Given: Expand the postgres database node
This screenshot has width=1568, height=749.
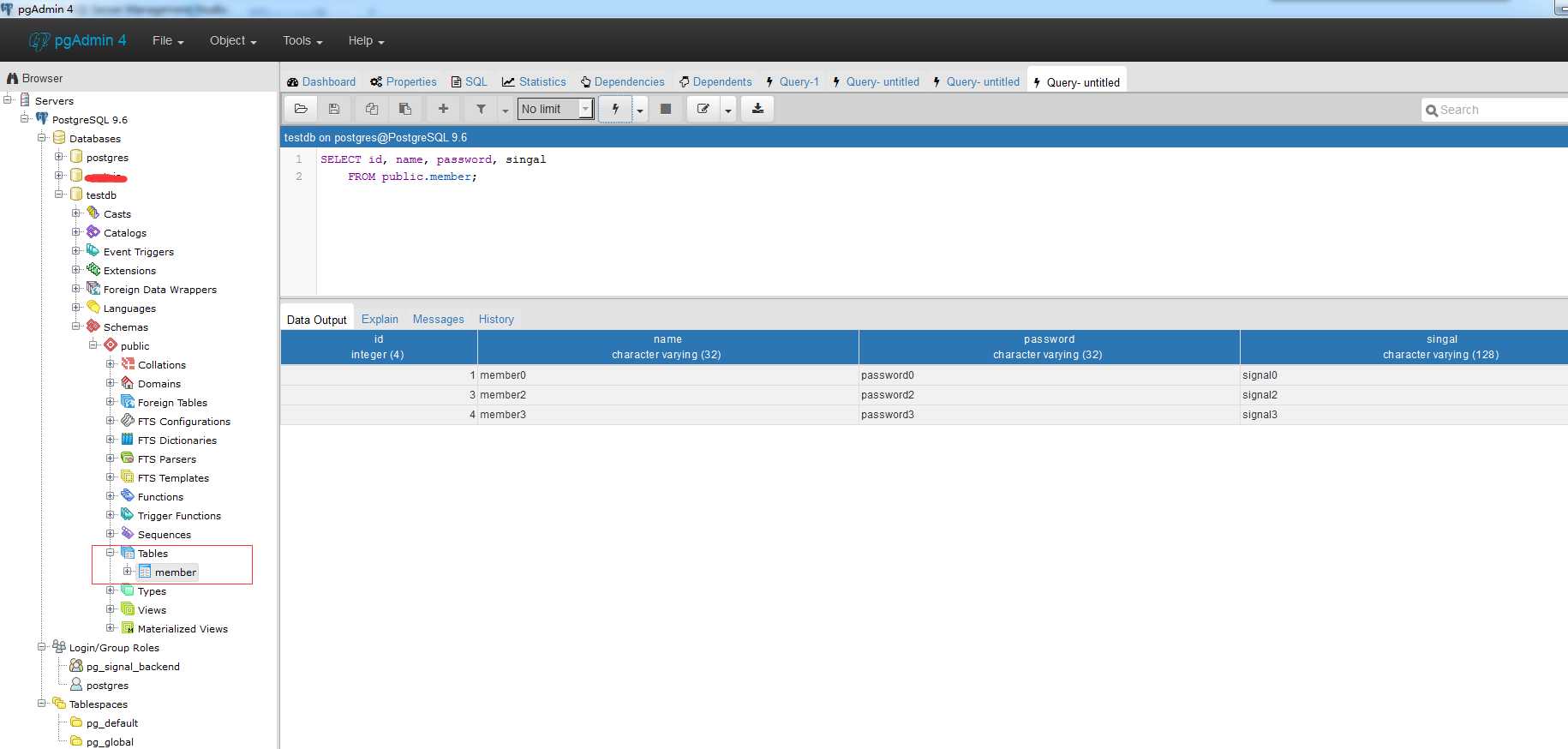Looking at the screenshot, I should [x=59, y=156].
